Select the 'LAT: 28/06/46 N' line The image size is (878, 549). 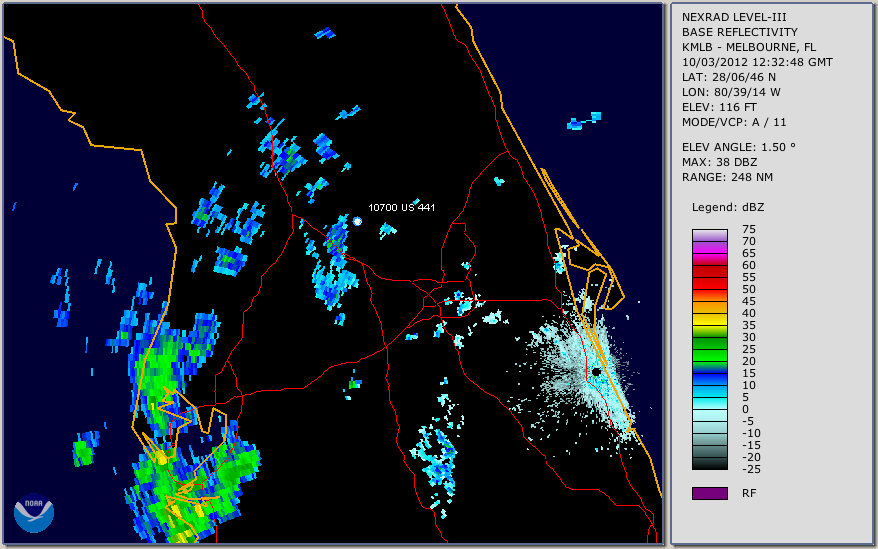click(x=728, y=77)
